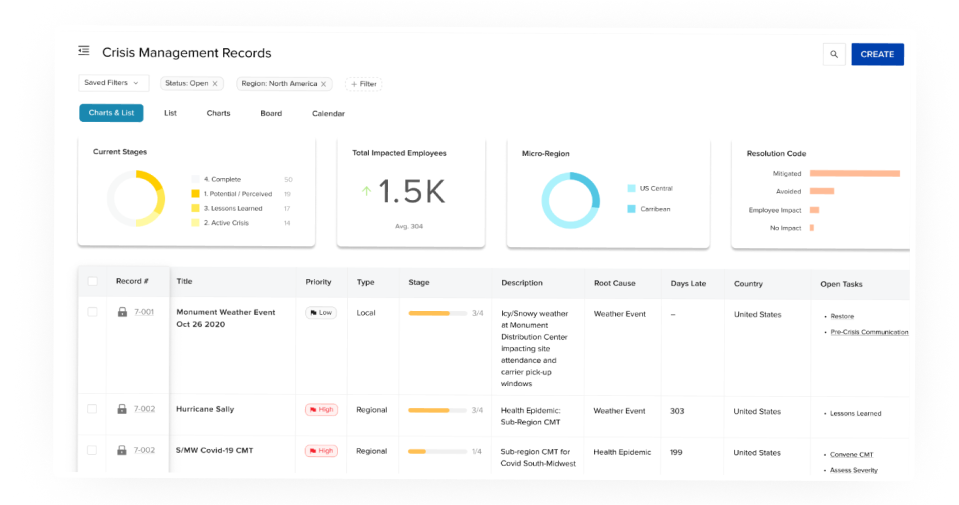The image size is (959, 505).
Task: Remove the Status: Open filter
Action: pyautogui.click(x=215, y=84)
